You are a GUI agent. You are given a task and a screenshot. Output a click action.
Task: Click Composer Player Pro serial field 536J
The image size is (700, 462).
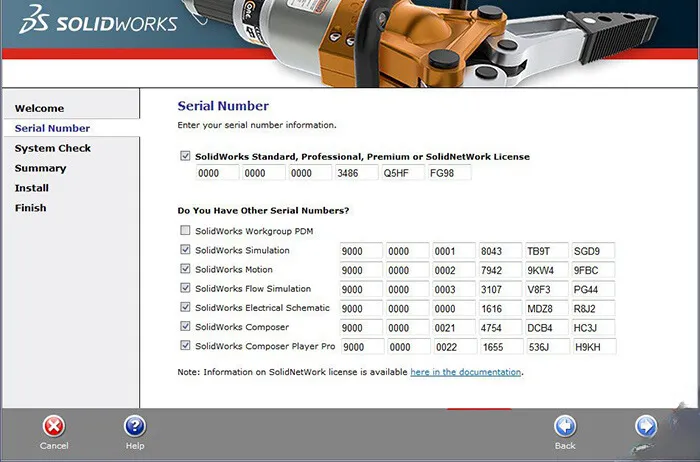tap(549, 347)
